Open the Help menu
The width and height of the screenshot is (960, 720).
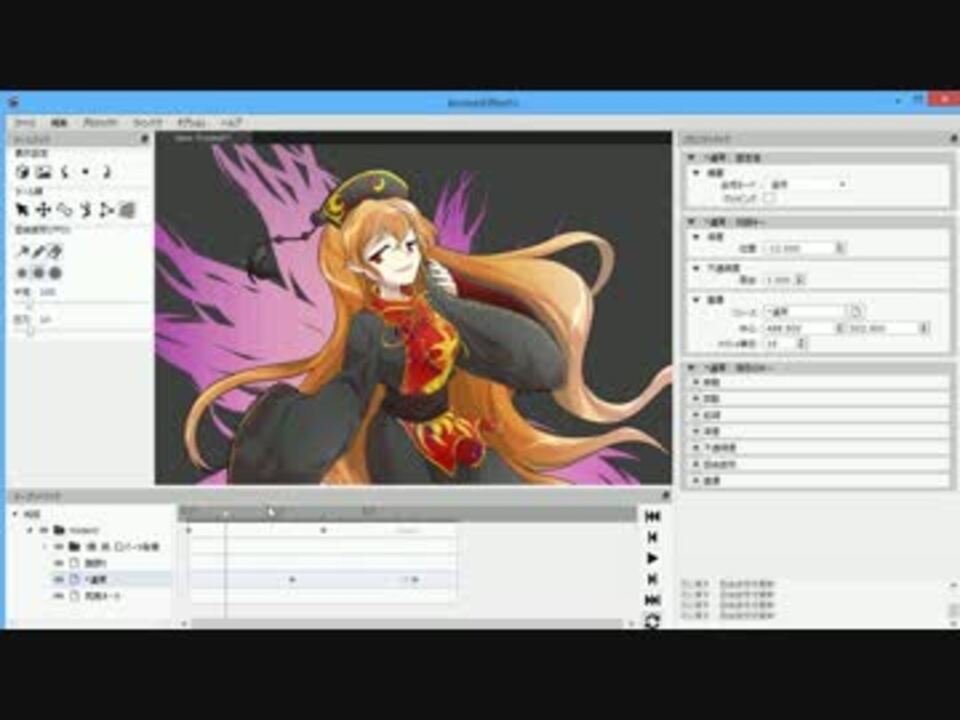231,122
